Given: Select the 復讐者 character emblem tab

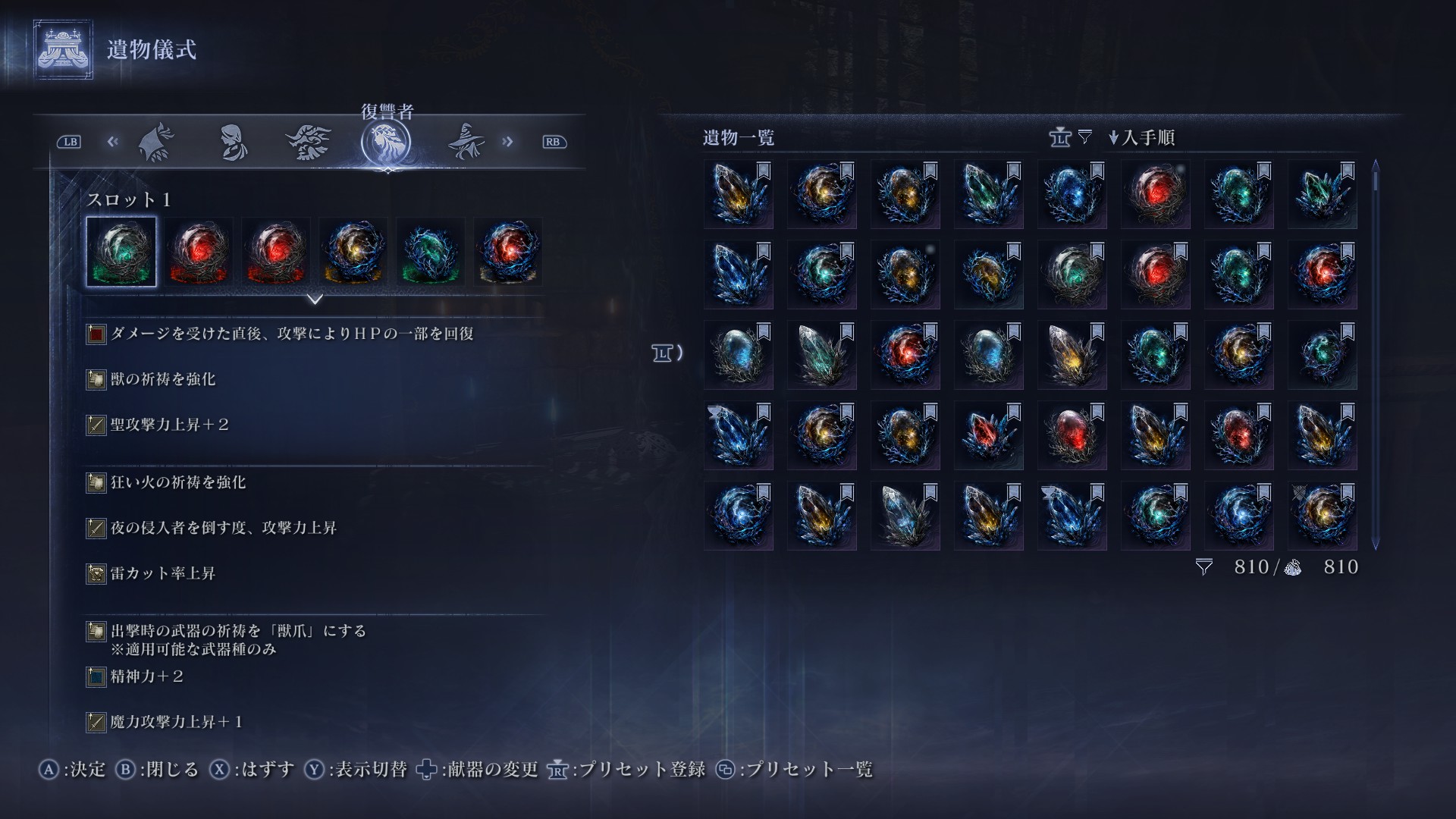Looking at the screenshot, I should tap(386, 142).
